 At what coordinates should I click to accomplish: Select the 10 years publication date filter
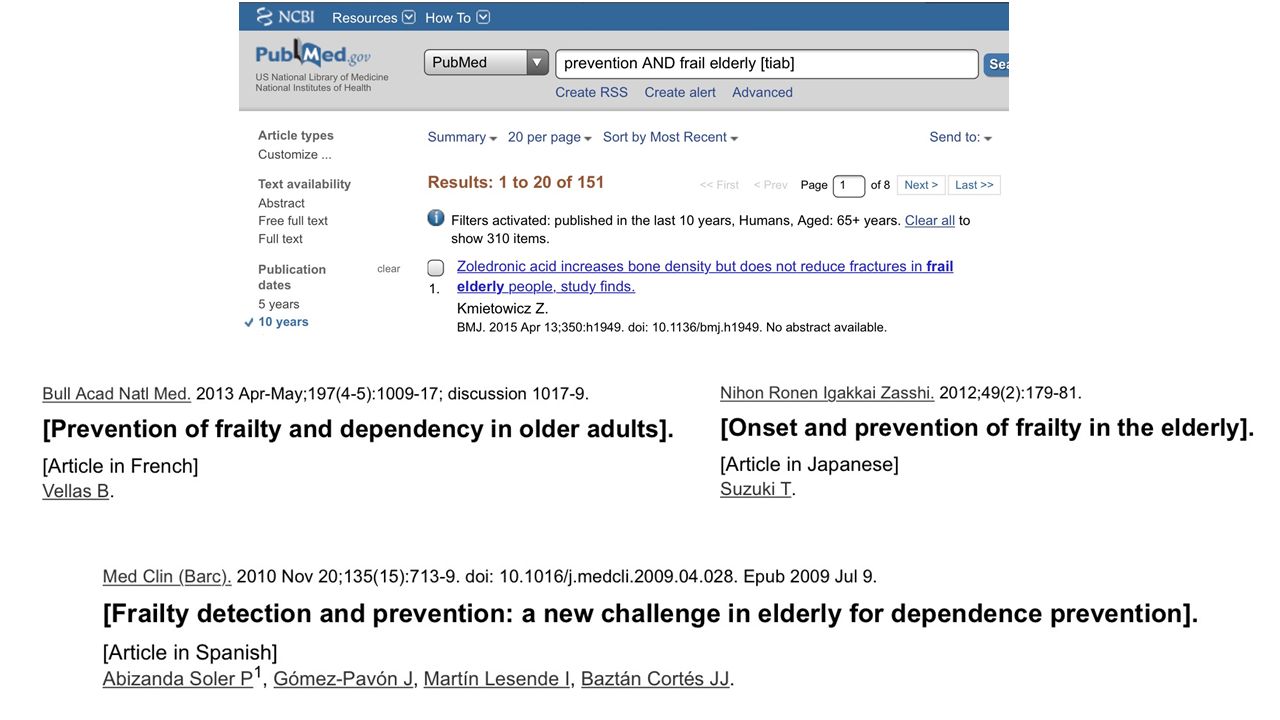point(283,322)
